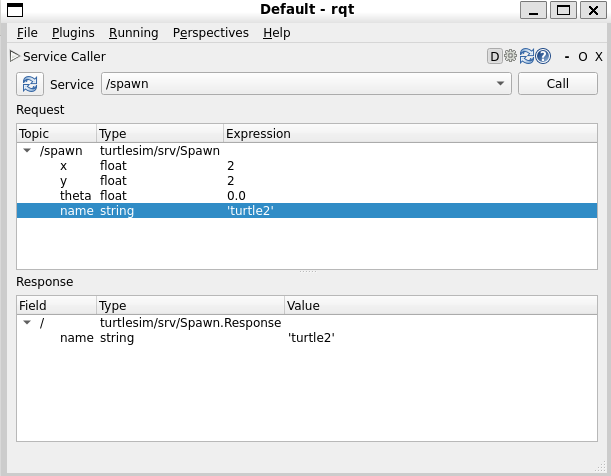Open the Running menu

pyautogui.click(x=133, y=32)
